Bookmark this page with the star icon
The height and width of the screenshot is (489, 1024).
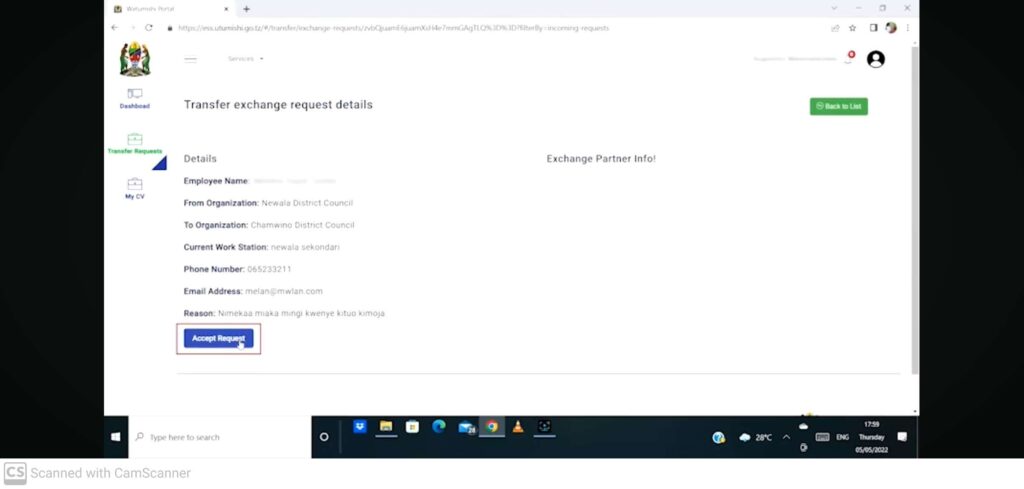tap(853, 28)
